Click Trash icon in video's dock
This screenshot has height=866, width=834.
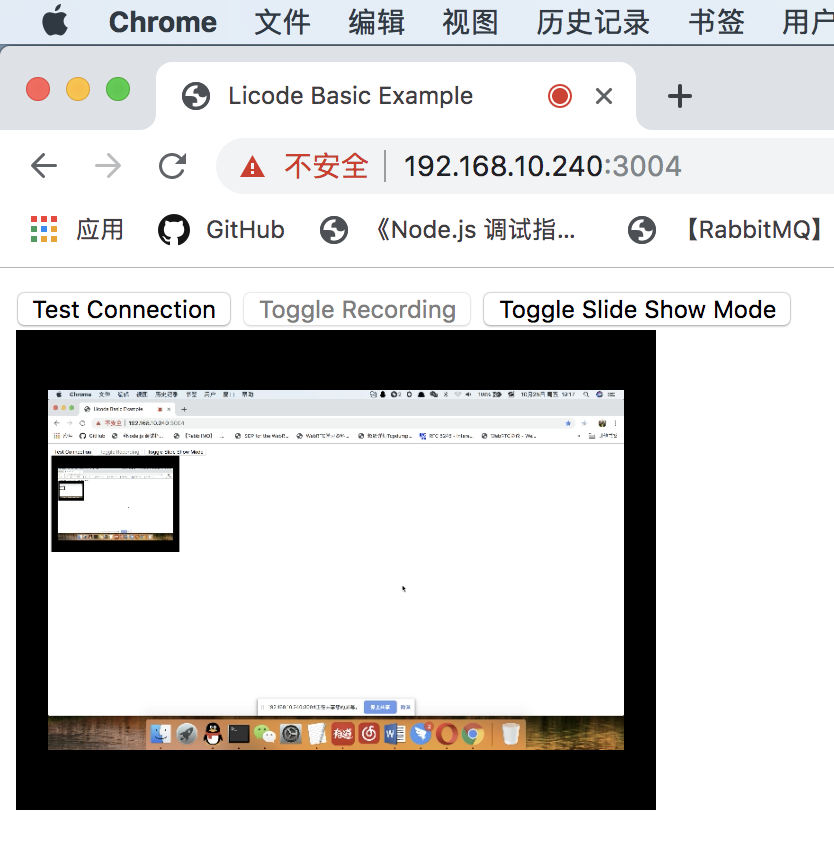[511, 734]
